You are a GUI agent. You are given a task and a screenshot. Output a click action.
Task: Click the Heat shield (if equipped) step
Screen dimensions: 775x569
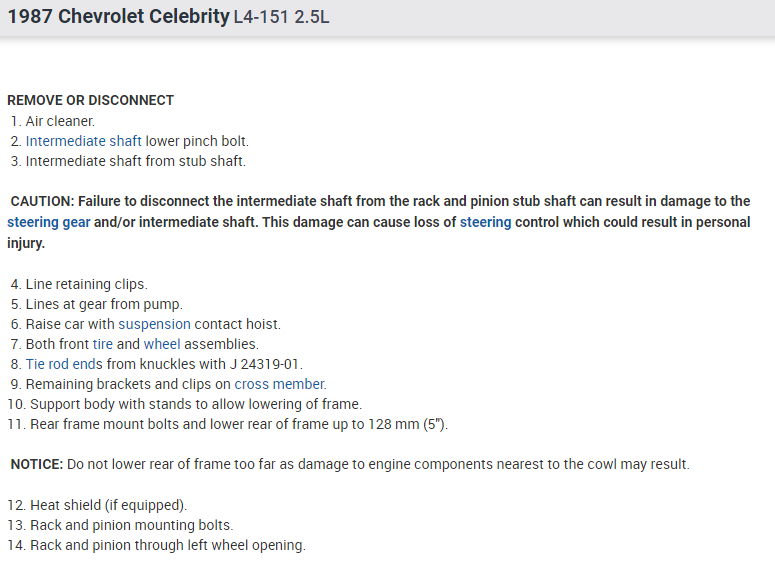(x=108, y=505)
